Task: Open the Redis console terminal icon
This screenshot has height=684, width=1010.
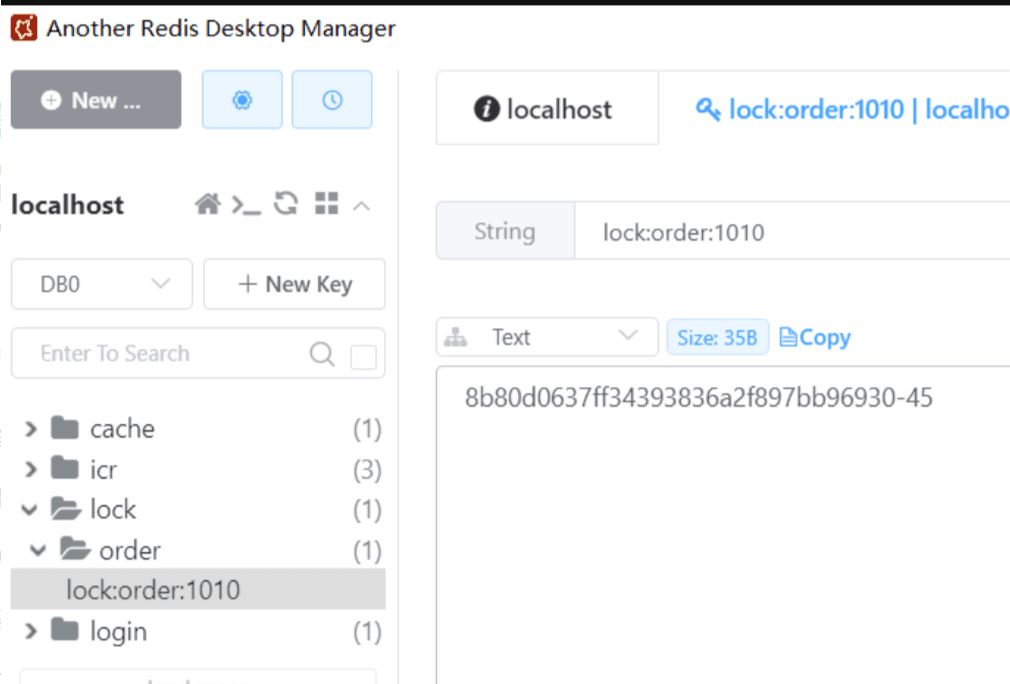Action: click(246, 205)
